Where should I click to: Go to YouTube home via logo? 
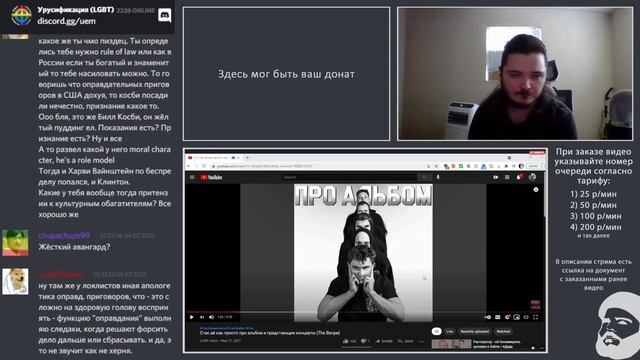pos(211,177)
